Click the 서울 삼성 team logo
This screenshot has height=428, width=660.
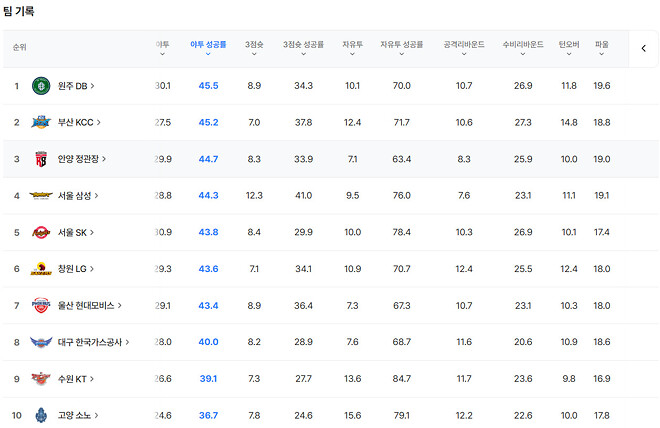(41, 196)
